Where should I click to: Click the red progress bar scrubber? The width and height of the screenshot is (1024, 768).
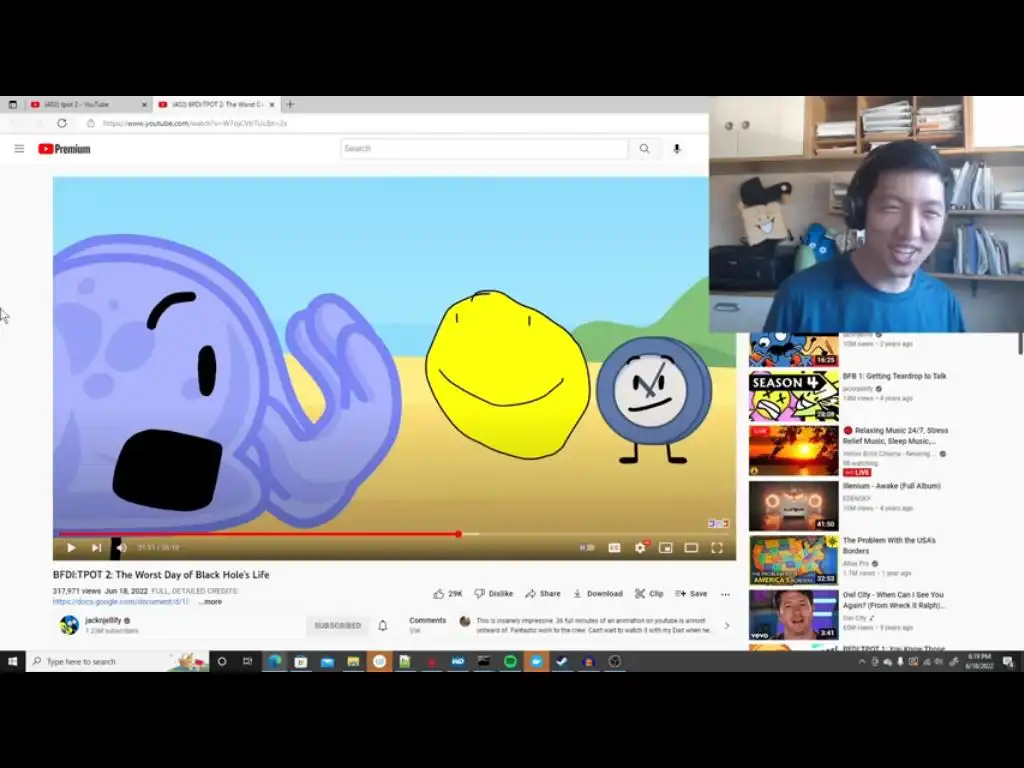click(x=458, y=534)
